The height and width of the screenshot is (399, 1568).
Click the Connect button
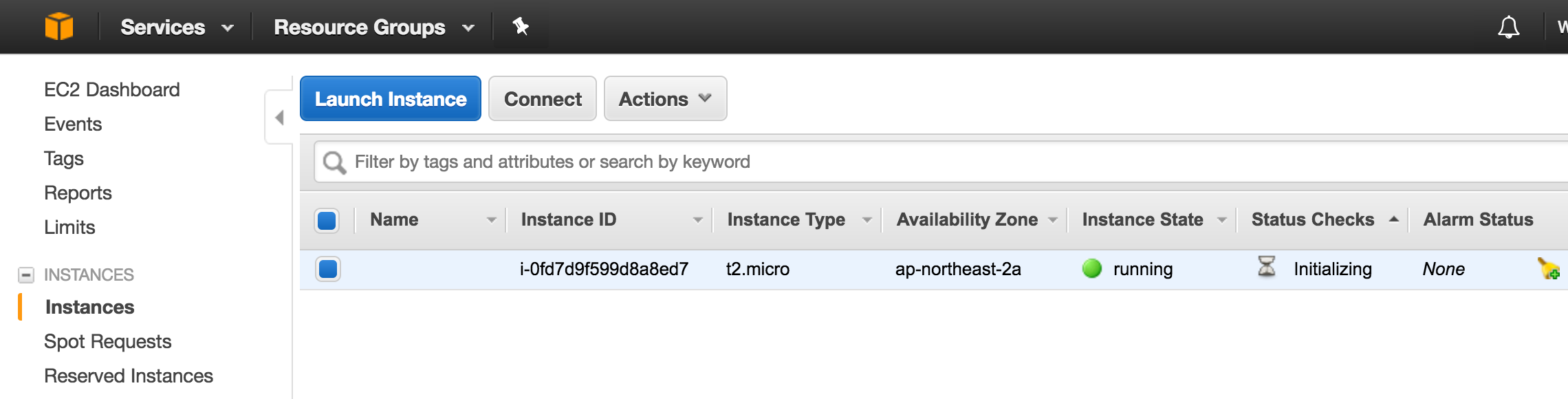[x=543, y=98]
